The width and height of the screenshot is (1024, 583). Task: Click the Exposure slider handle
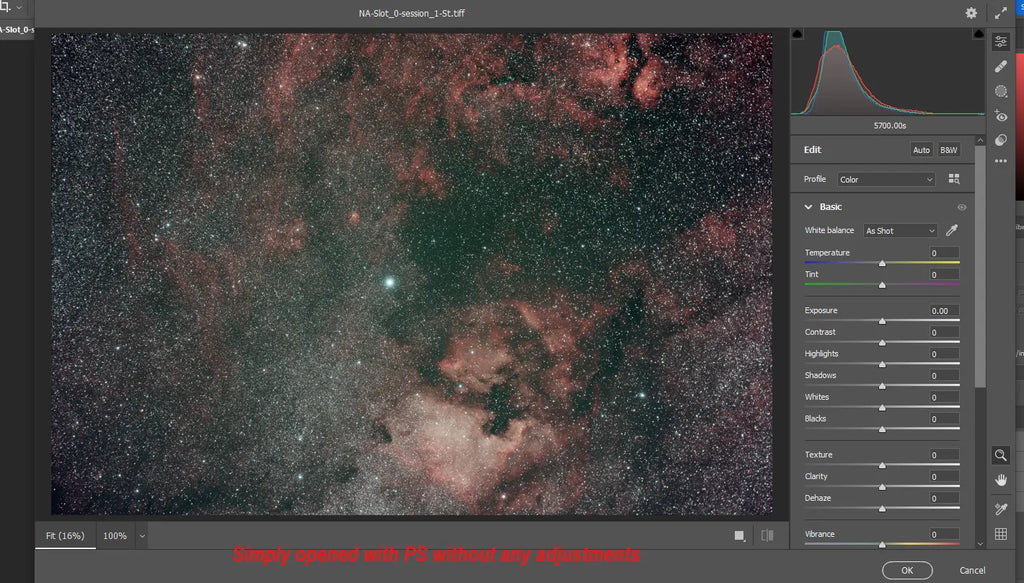[x=882, y=321]
